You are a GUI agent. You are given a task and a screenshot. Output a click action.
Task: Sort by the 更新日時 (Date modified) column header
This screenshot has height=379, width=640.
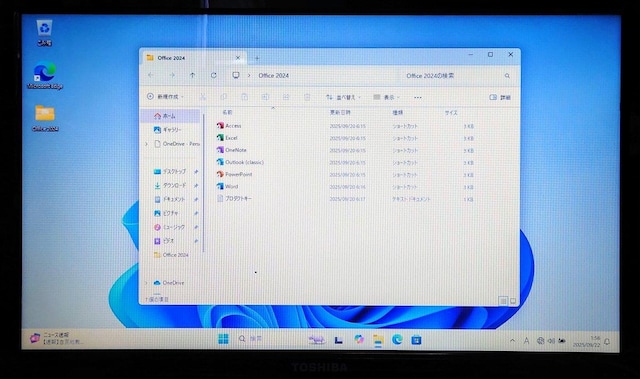coord(340,112)
